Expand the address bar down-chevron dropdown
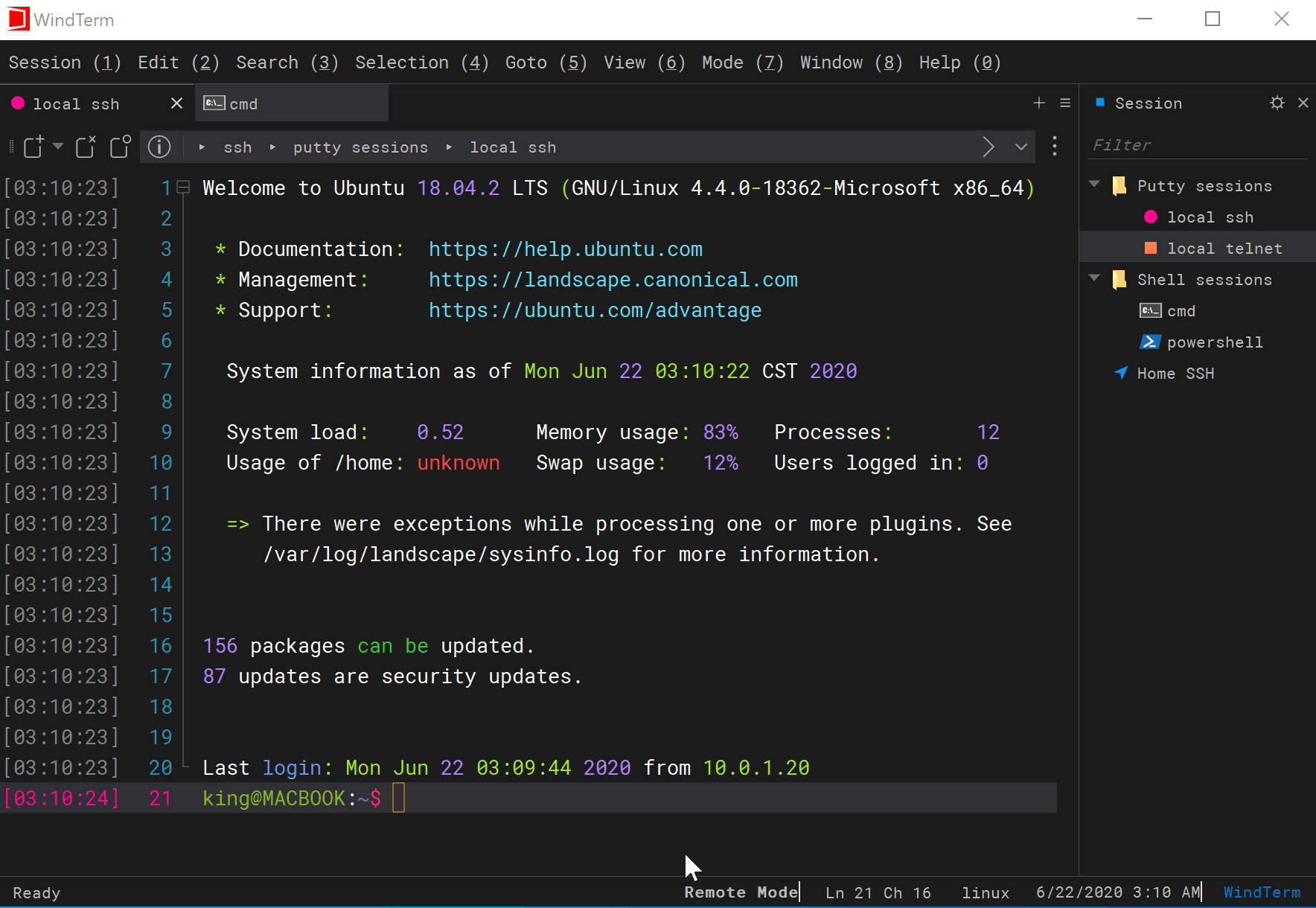Image resolution: width=1316 pixels, height=908 pixels. (x=1021, y=147)
